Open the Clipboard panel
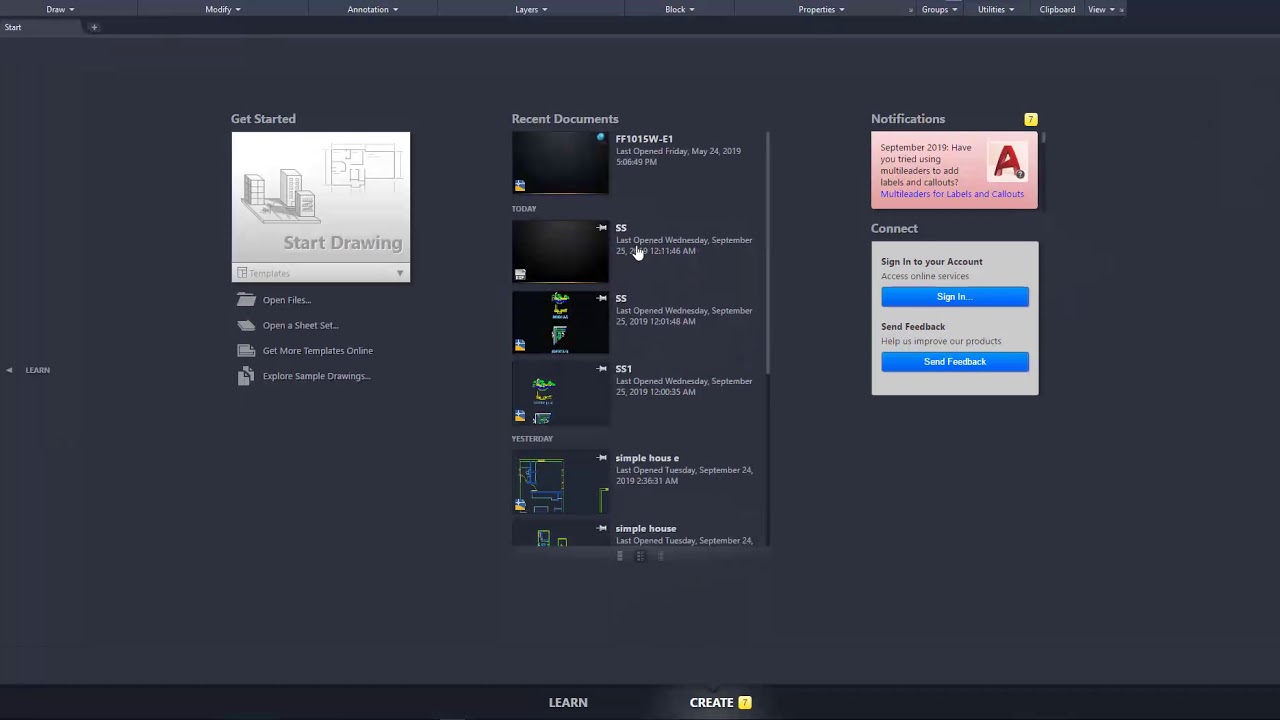The image size is (1280, 720). (1057, 9)
